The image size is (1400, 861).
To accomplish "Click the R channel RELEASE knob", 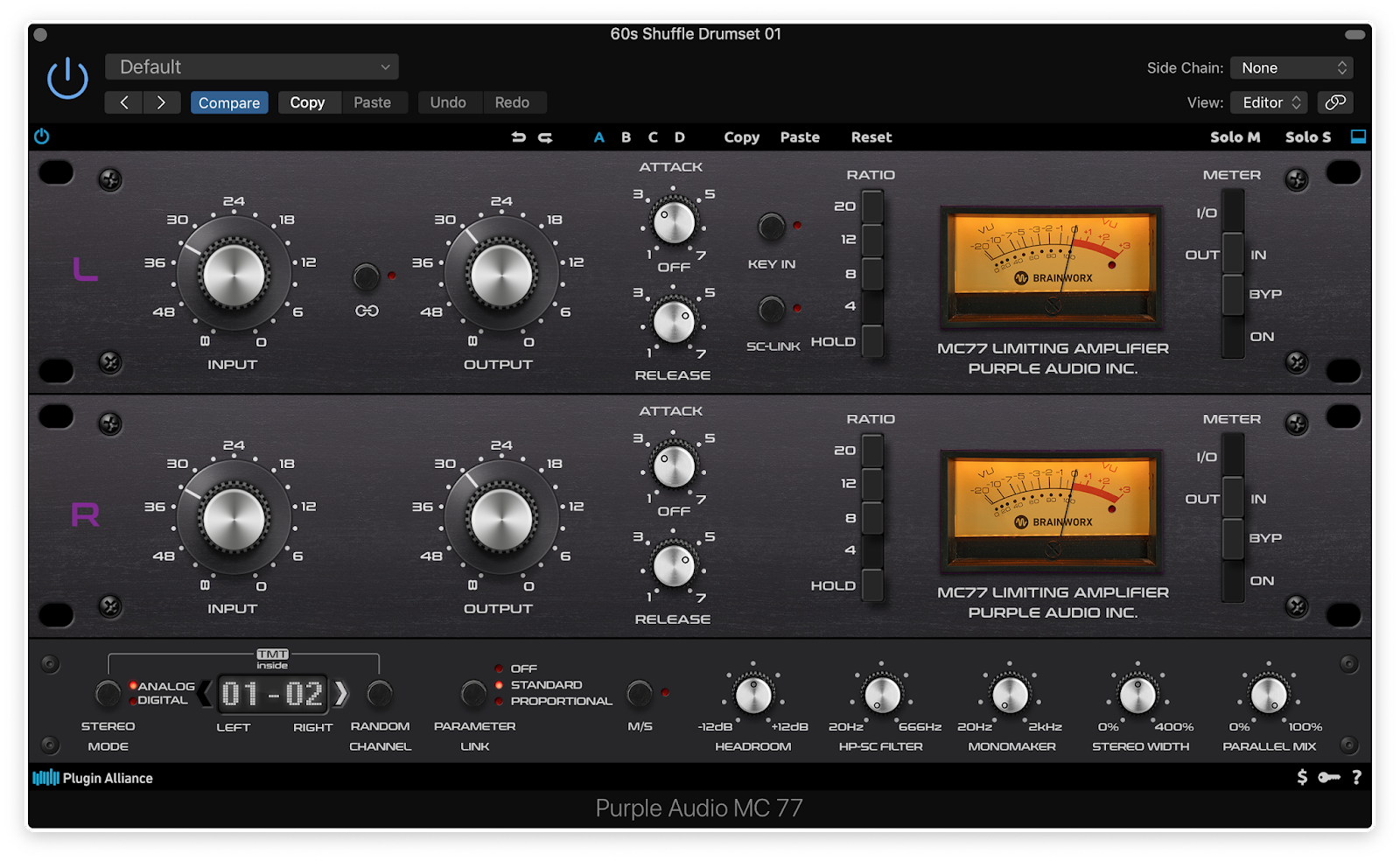I will point(674,566).
